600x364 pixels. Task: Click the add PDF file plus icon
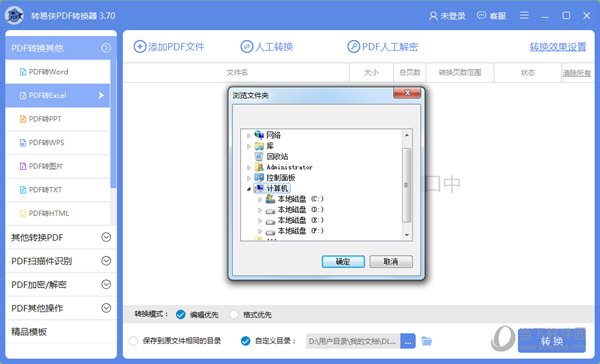[140, 47]
